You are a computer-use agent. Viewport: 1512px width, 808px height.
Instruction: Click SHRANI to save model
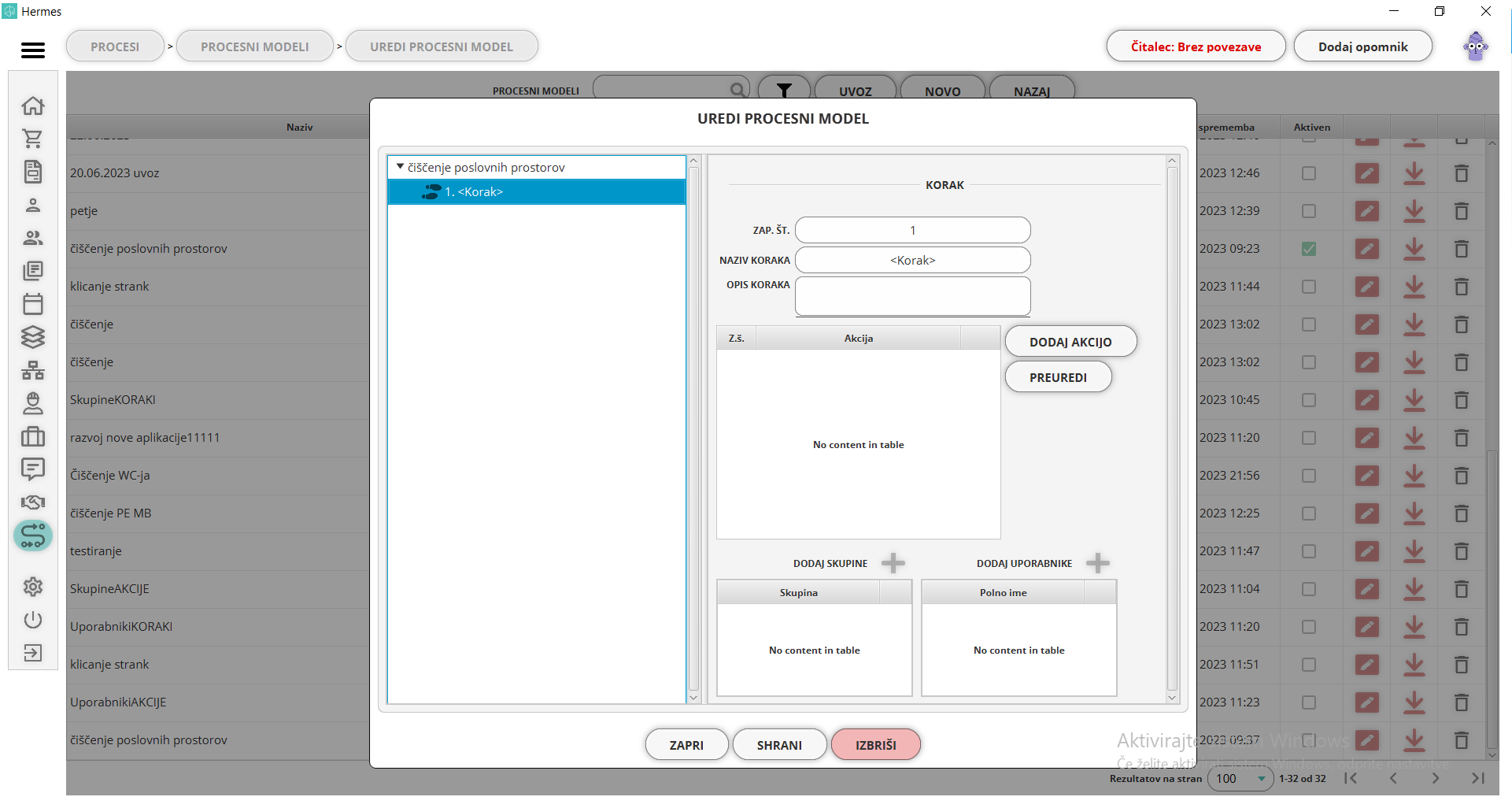(x=779, y=745)
